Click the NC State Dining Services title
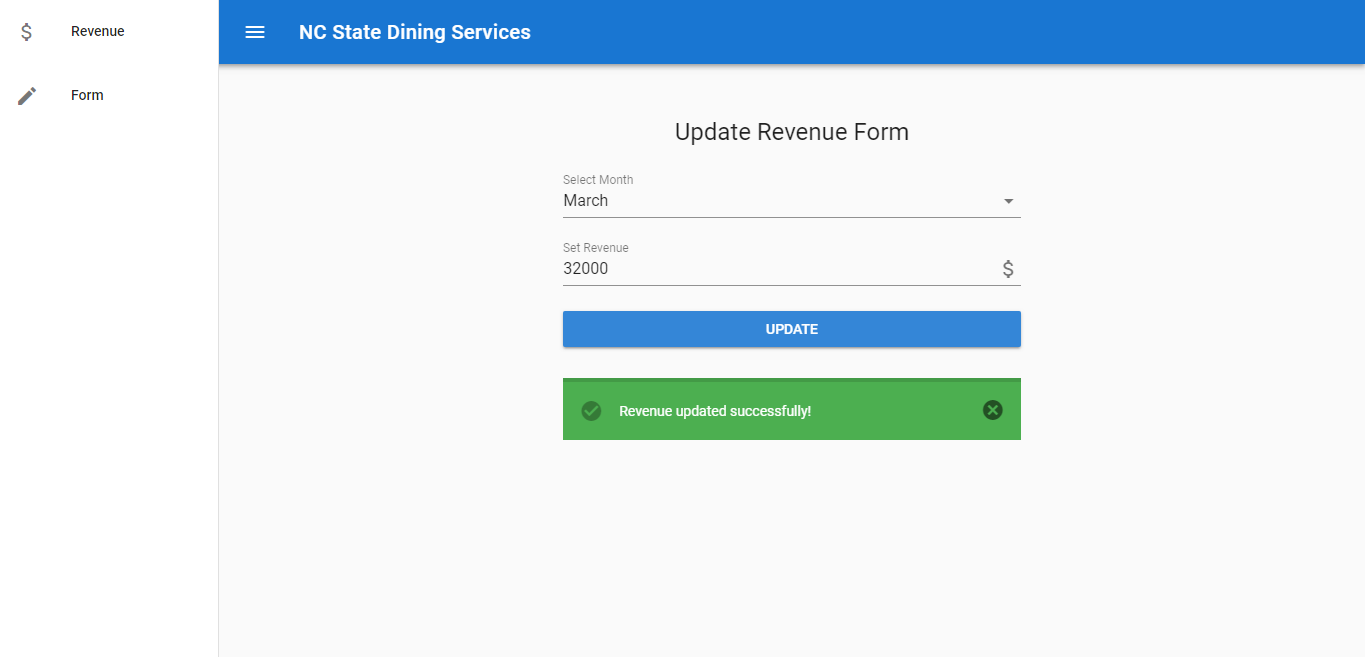Viewport: 1365px width, 657px height. [415, 32]
